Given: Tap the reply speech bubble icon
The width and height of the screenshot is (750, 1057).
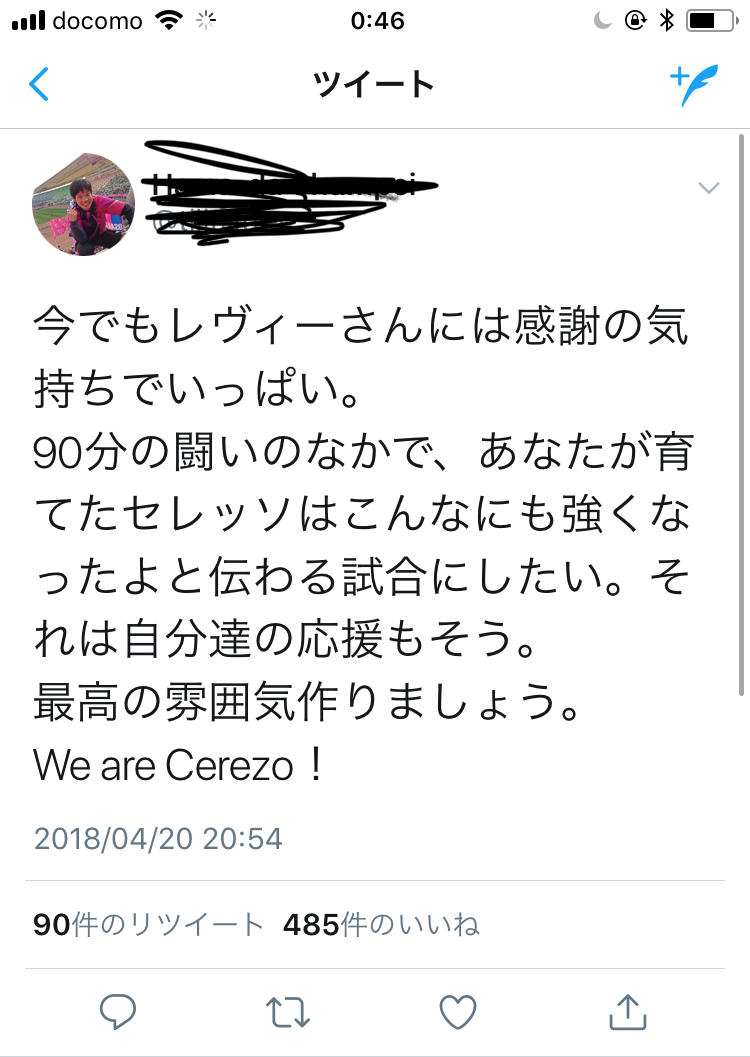Looking at the screenshot, I should tap(119, 1011).
